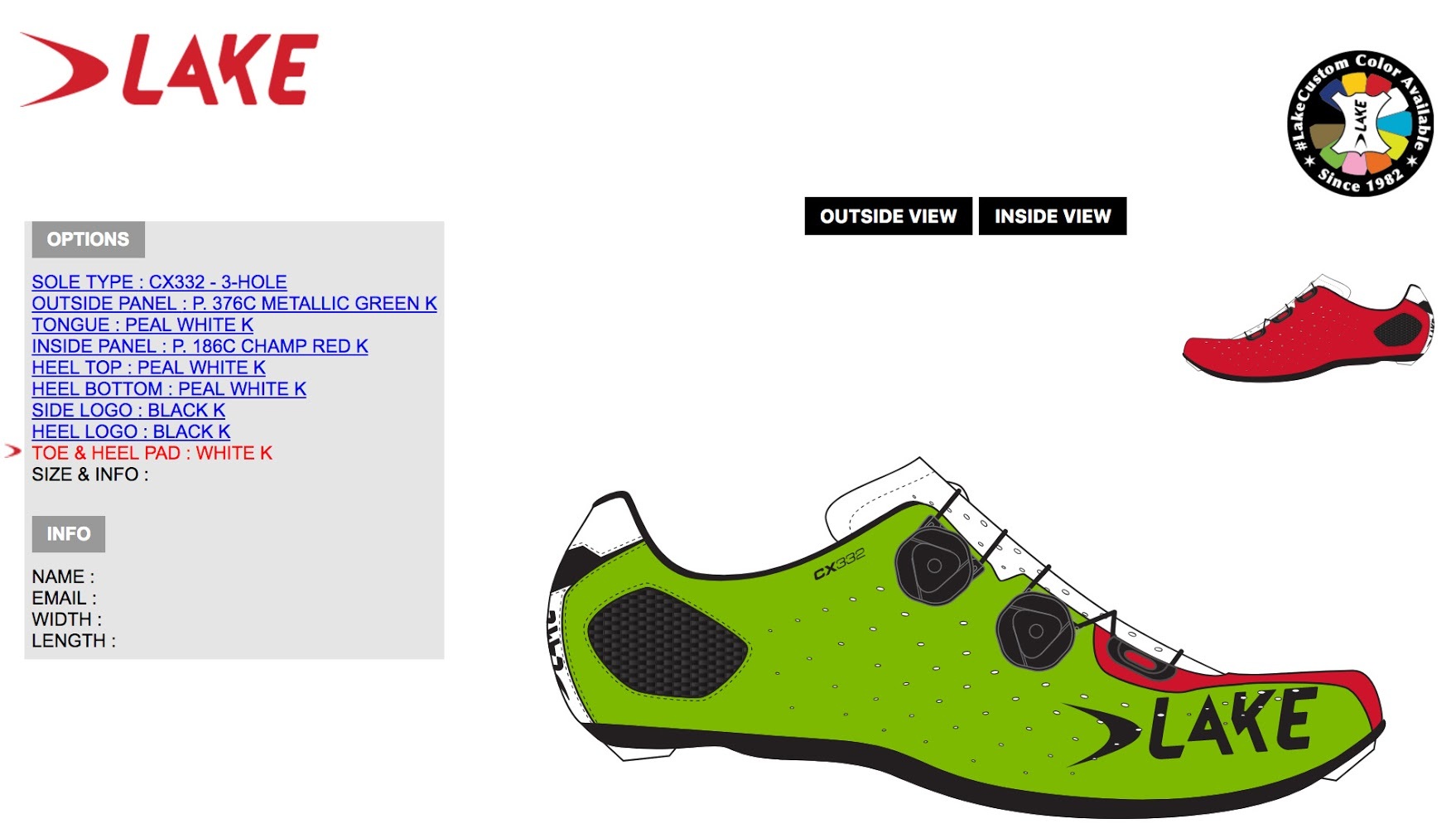The height and width of the screenshot is (838, 1456).
Task: Open TONGUE : PEAL WHITE K option
Action: pyautogui.click(x=142, y=325)
